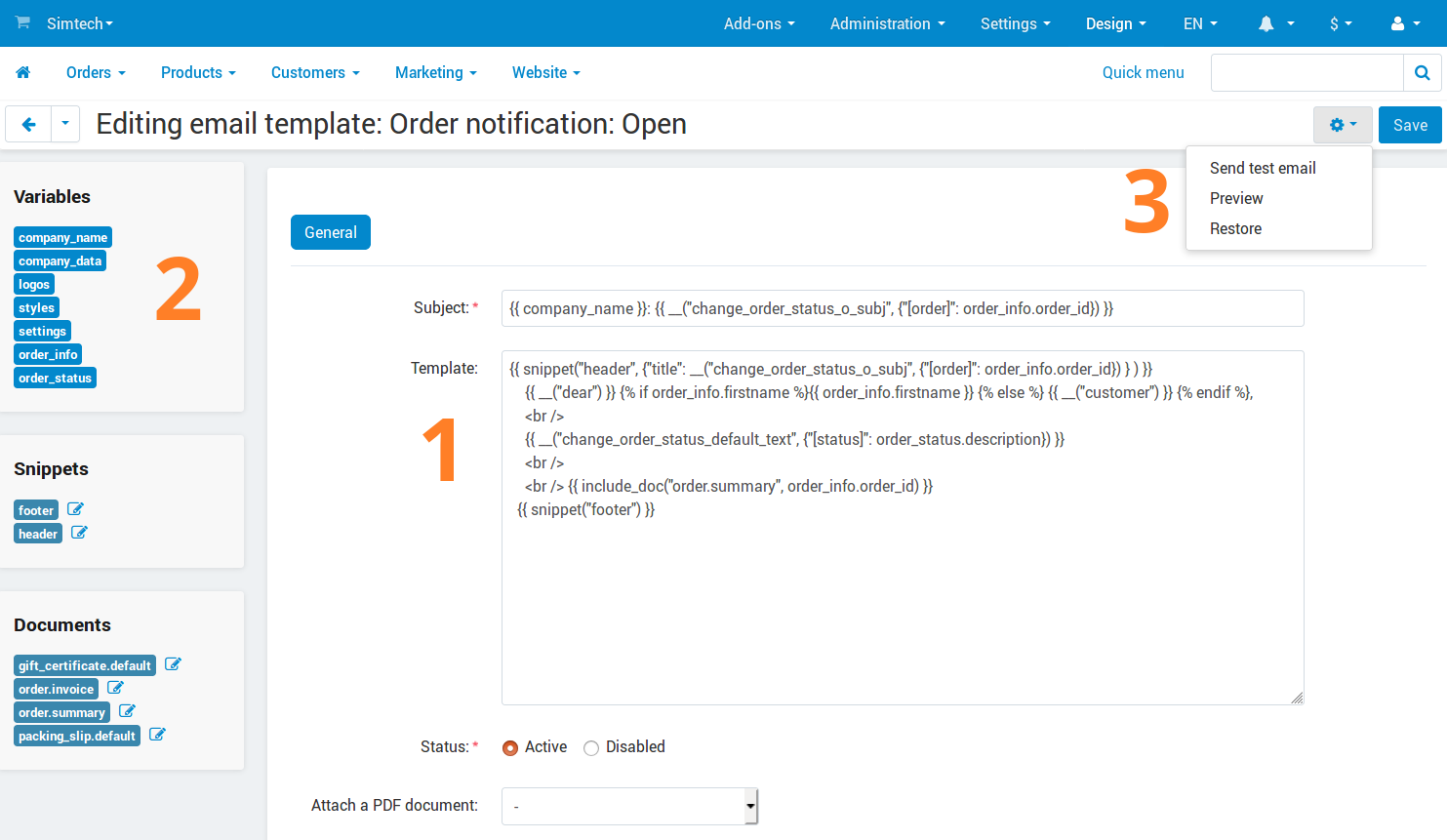Open the Marketing menu
Screen dimensions: 1447x840
pyautogui.click(x=435, y=72)
